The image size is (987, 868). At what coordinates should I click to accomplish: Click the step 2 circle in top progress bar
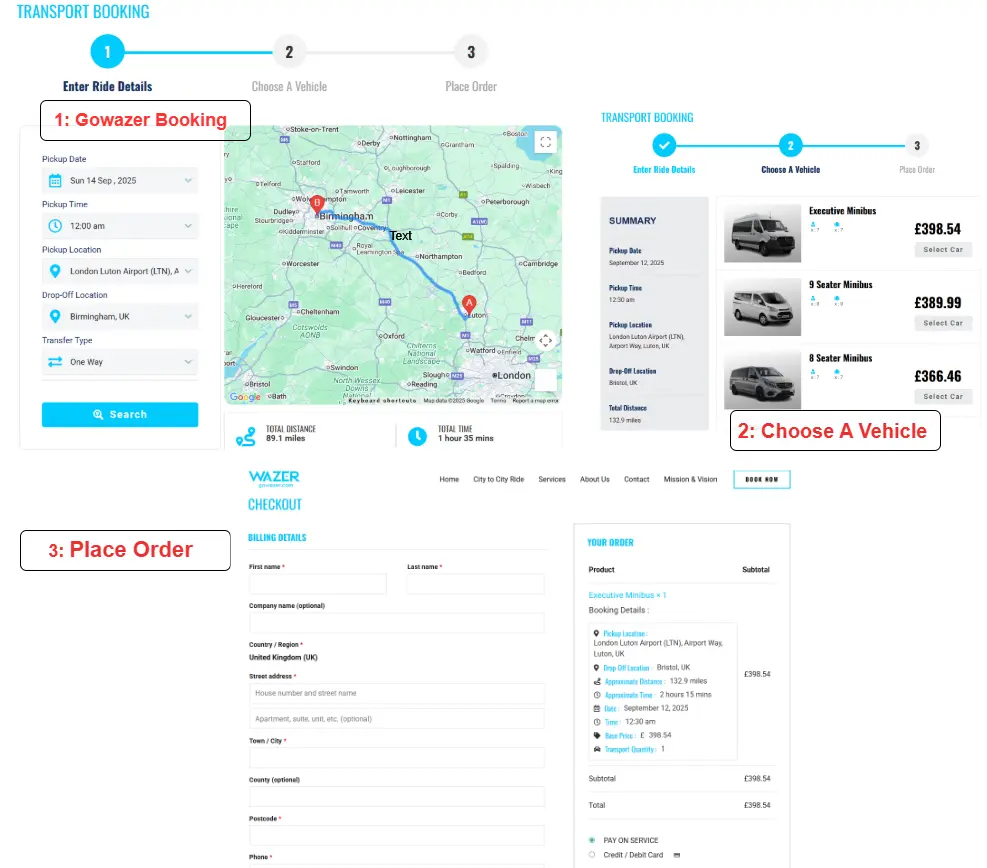click(289, 52)
